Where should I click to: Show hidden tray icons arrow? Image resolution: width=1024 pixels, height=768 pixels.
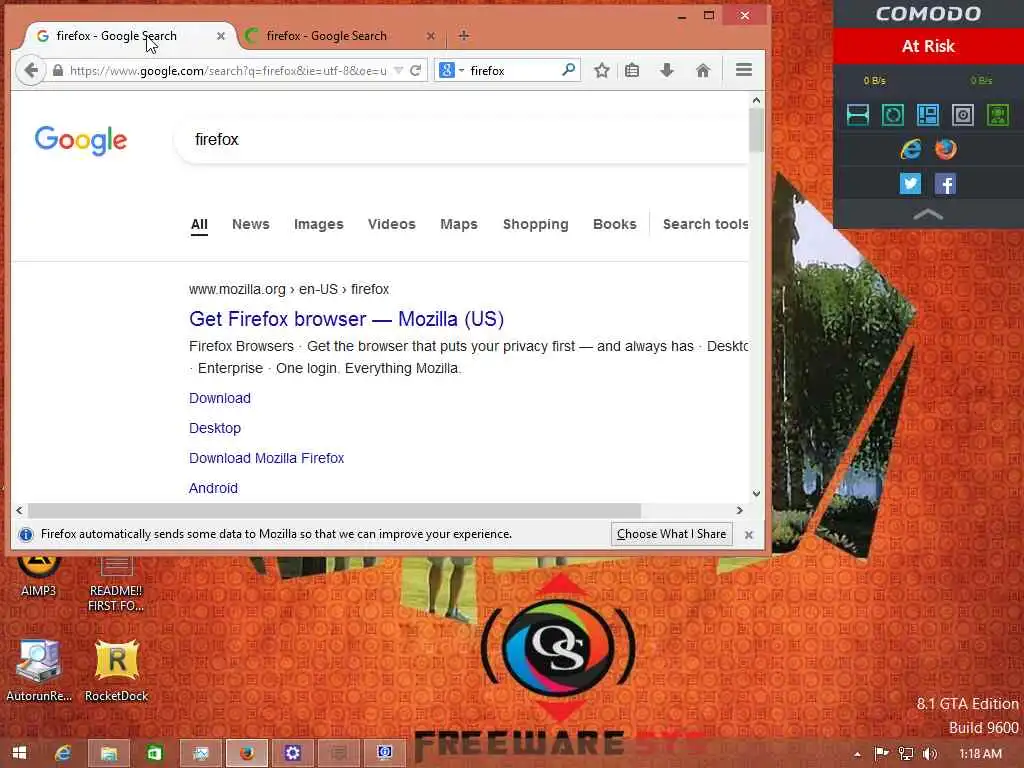(x=857, y=754)
